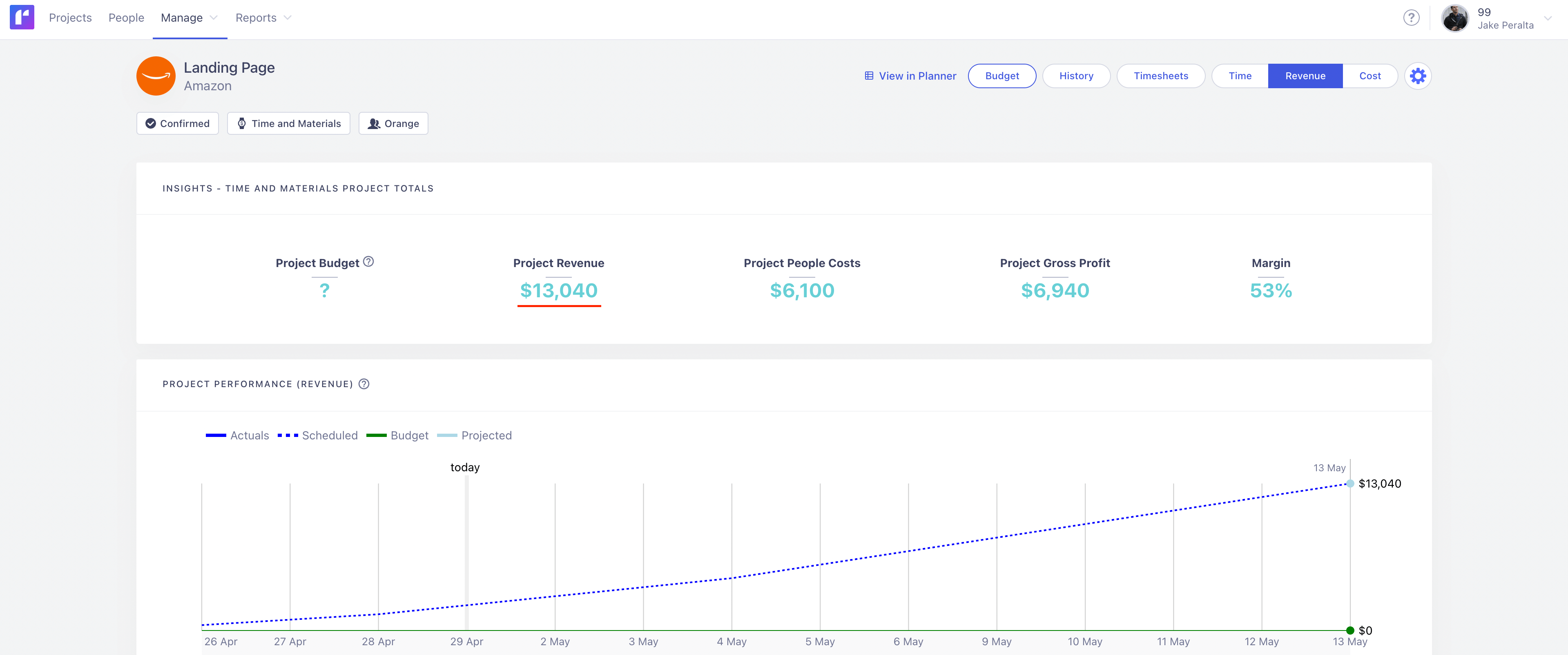
Task: Open the Project Revenue $13,040 link
Action: tap(558, 290)
